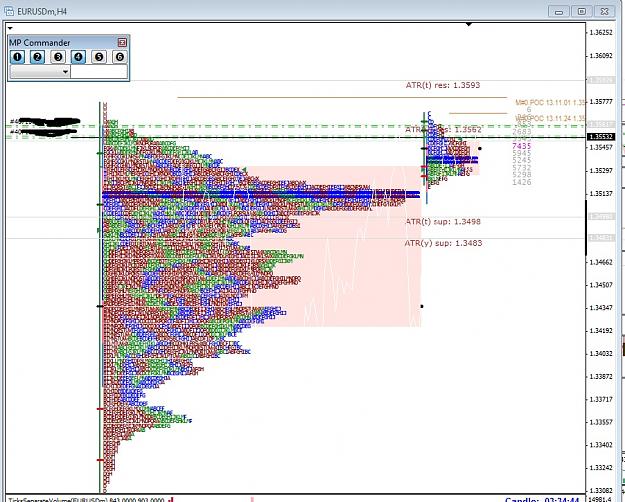Click the current price tag 1.35532
This screenshot has width=625, height=502.
point(601,137)
